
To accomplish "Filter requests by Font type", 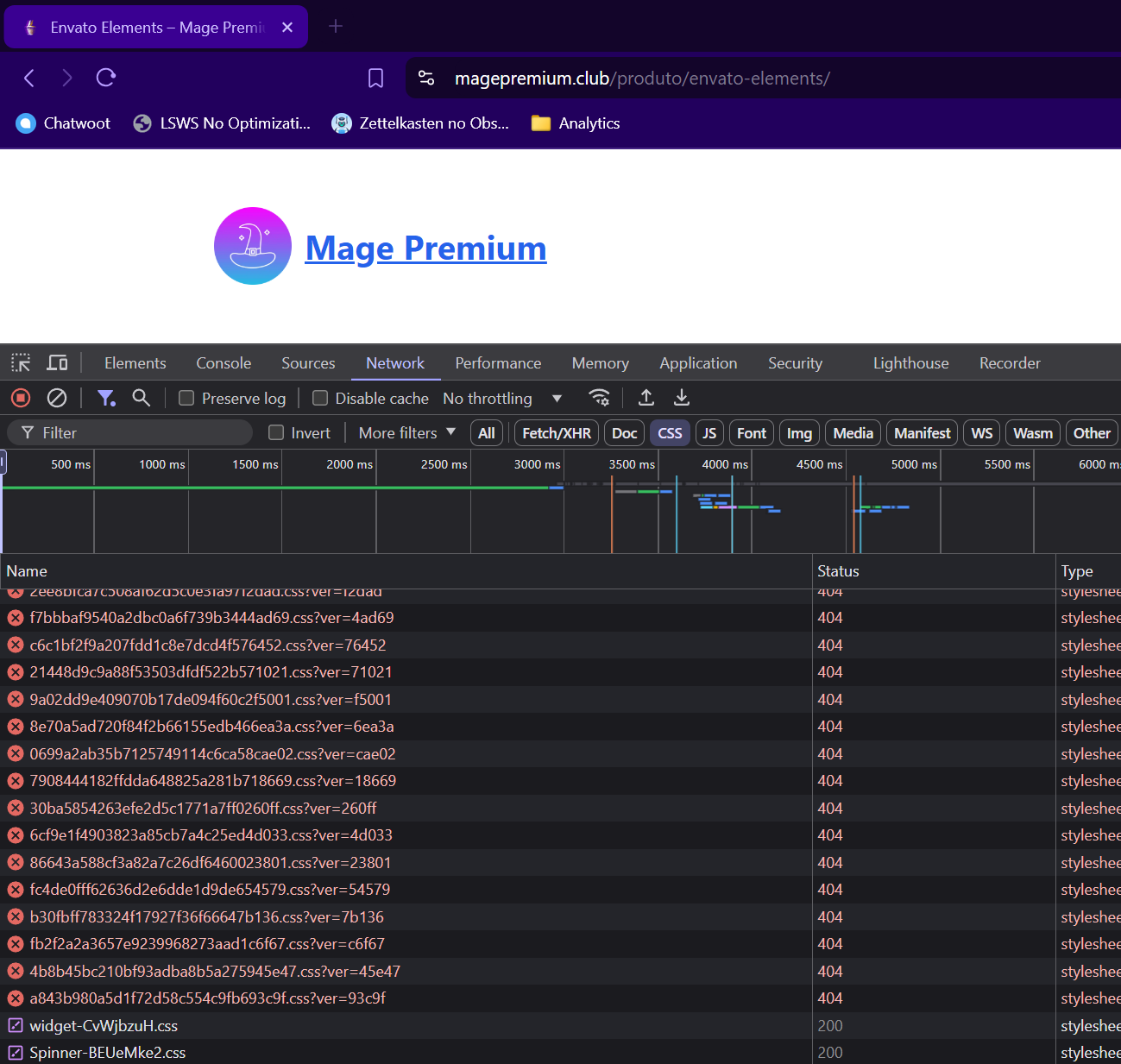I will point(752,433).
